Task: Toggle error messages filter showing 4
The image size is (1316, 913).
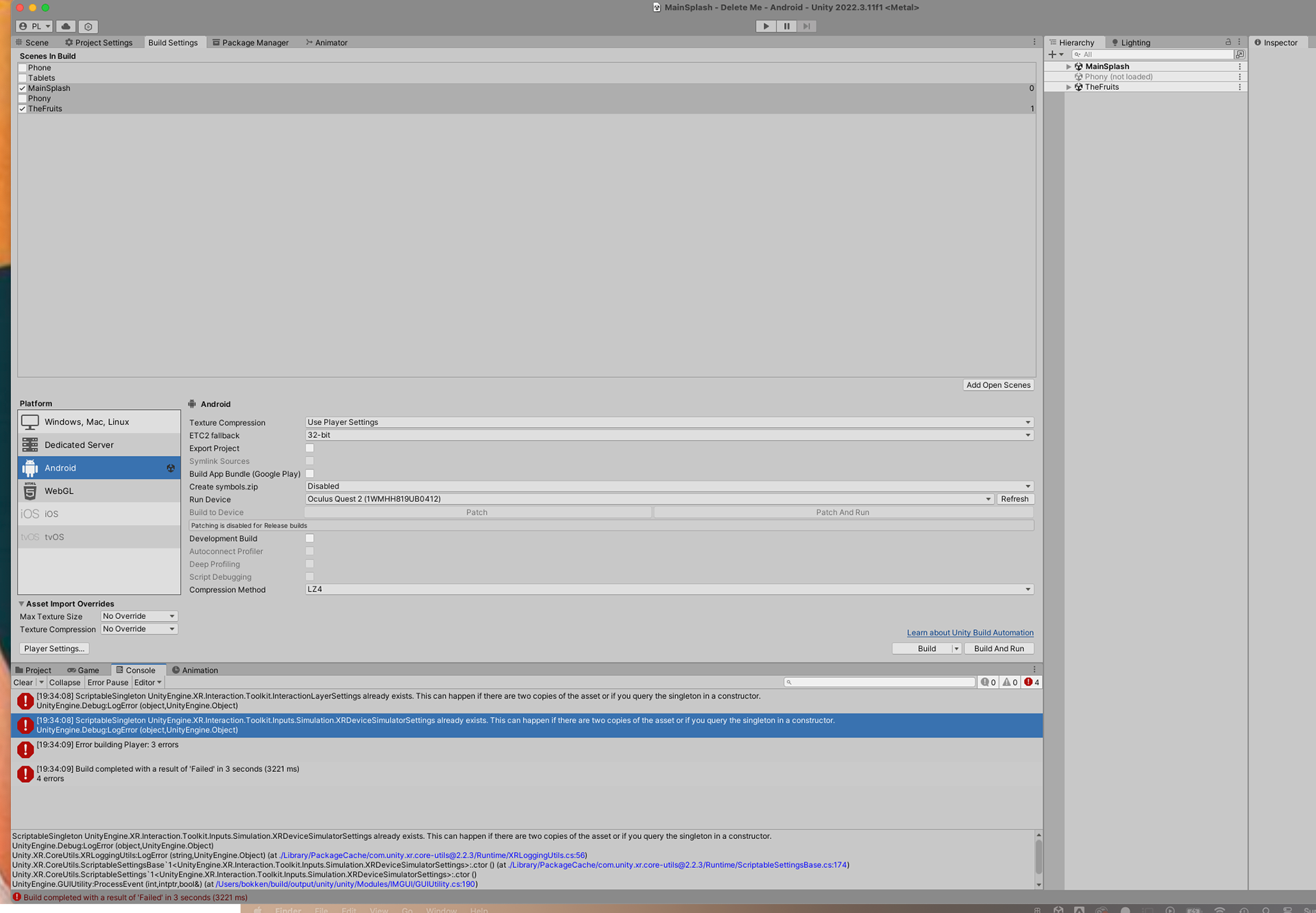Action: 1032,683
